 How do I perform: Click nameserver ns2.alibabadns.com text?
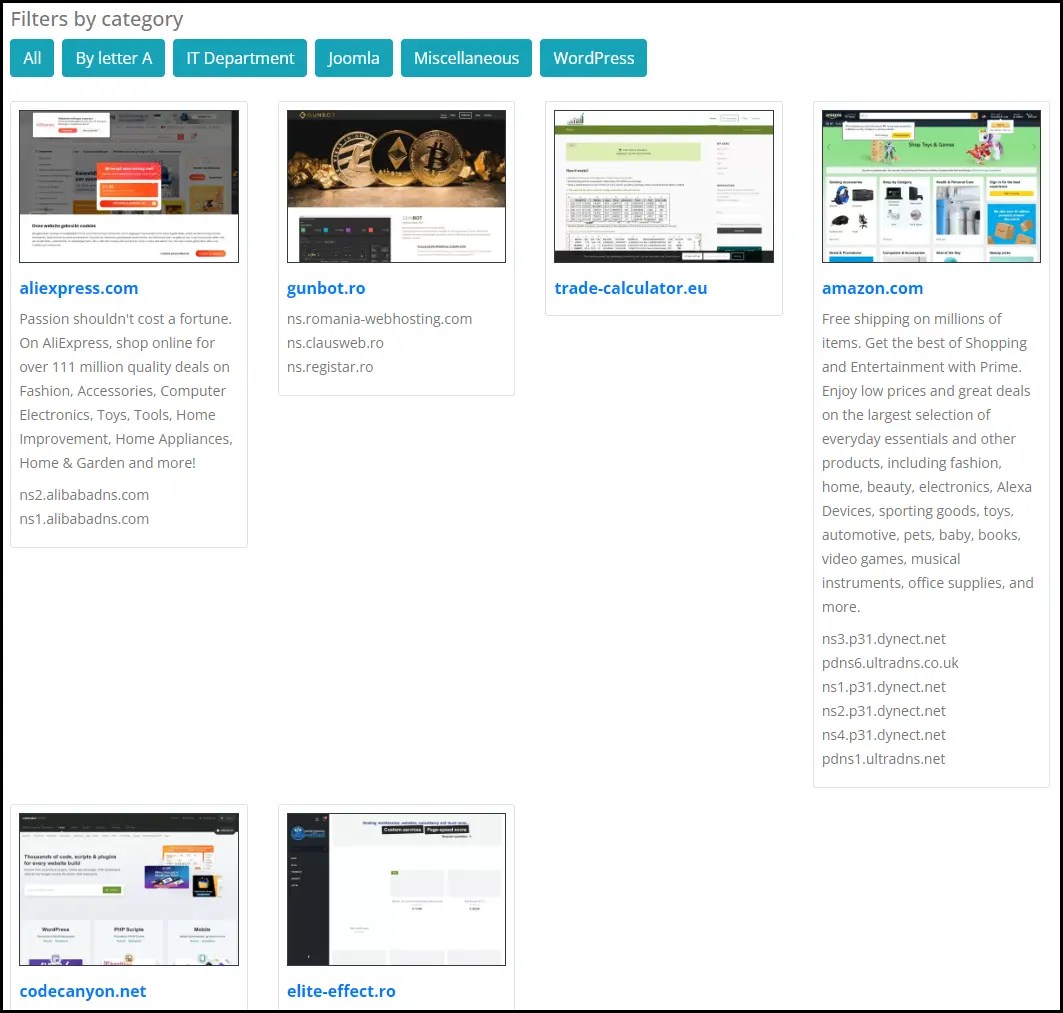pos(84,495)
